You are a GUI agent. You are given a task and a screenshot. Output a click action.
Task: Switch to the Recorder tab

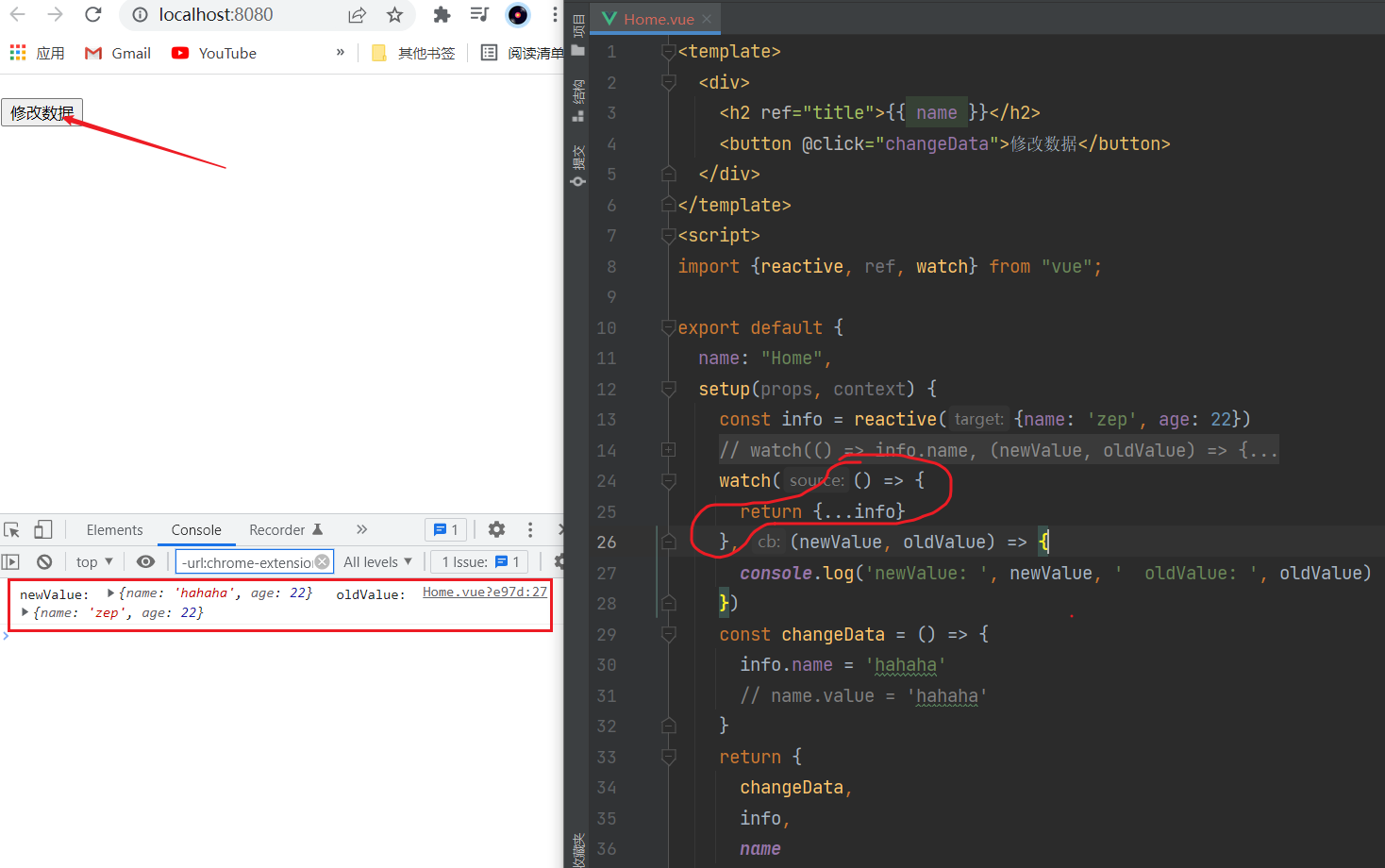(277, 529)
